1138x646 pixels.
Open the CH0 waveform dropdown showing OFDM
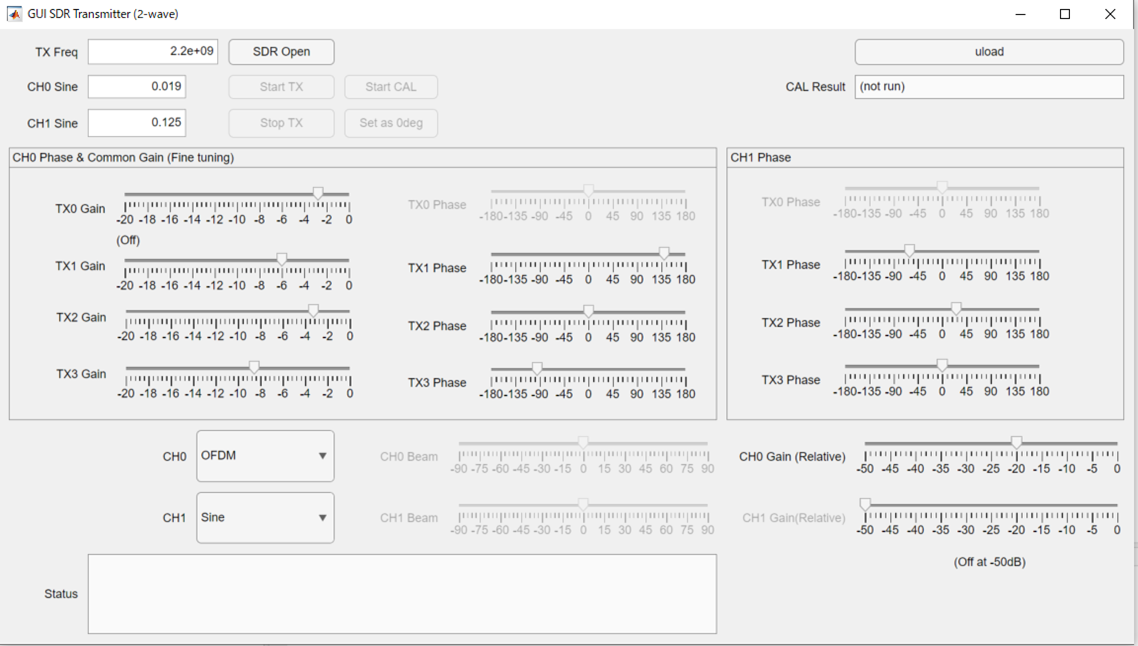[x=265, y=456]
